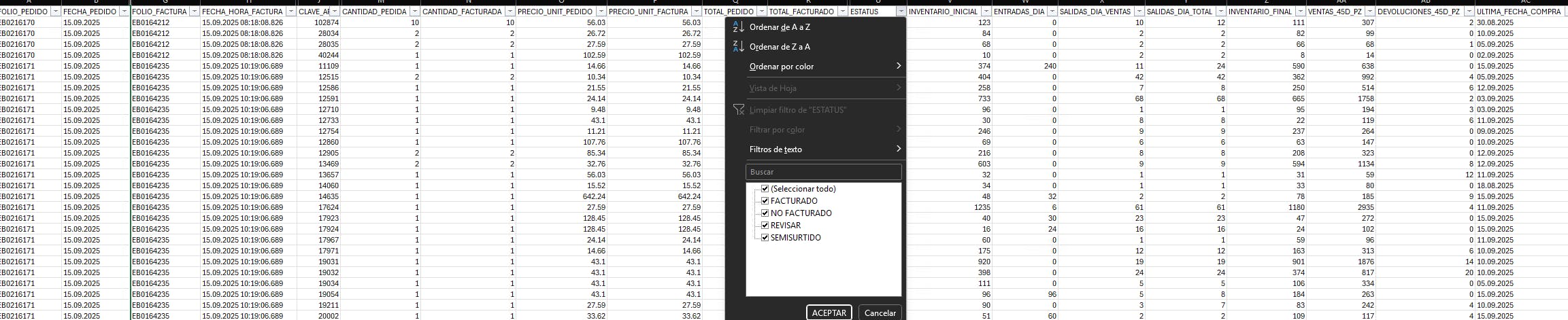Image resolution: width=1568 pixels, height=320 pixels.
Task: Open the Ordenar por color submenu
Action: (x=816, y=67)
